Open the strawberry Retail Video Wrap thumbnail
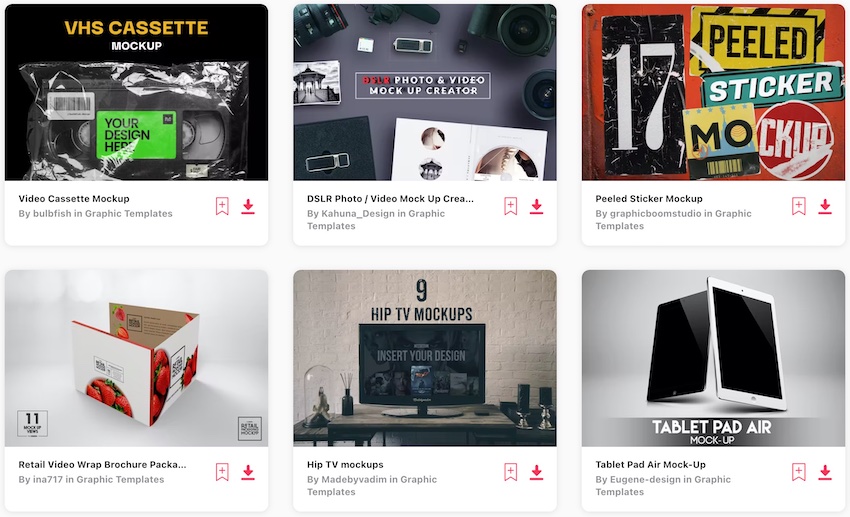This screenshot has width=850, height=517. click(136, 358)
